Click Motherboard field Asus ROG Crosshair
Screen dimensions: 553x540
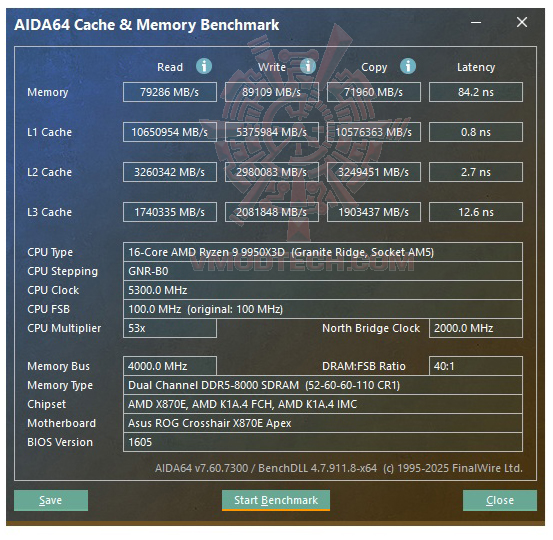point(323,423)
